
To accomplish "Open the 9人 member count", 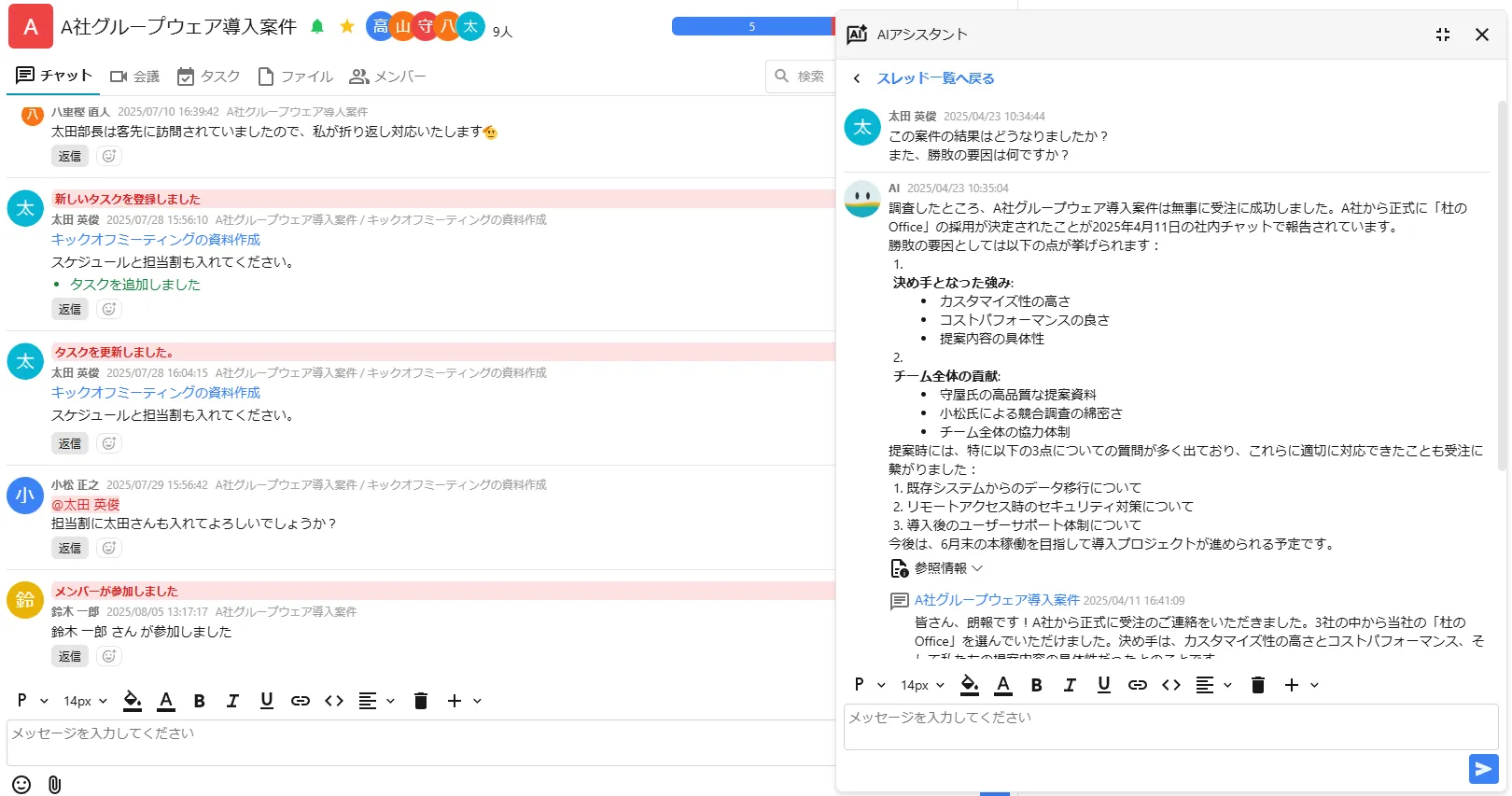I will (502, 32).
